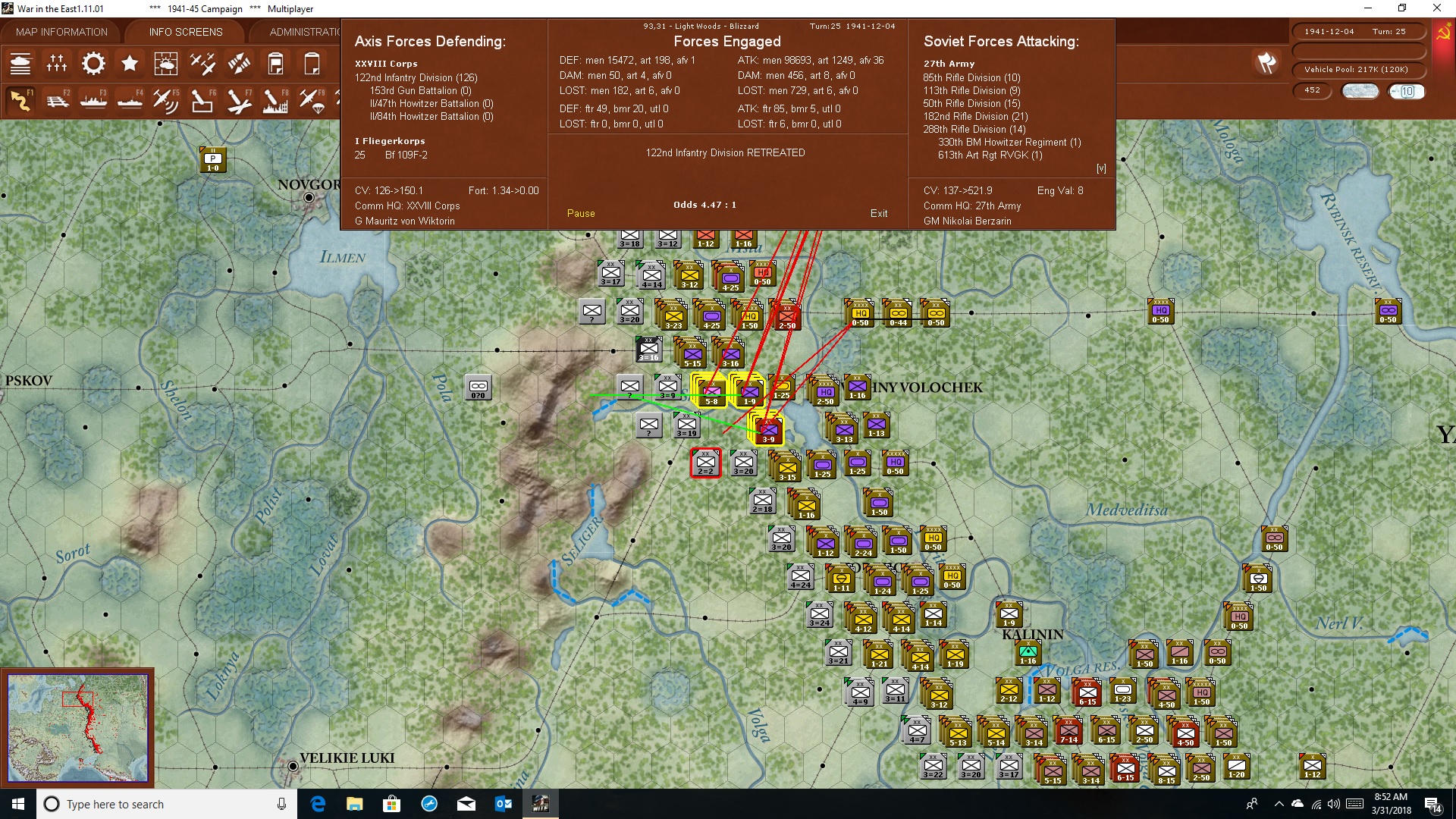Viewport: 1456px width, 819px height.
Task: Click the cyan 1-16 unit at Kalinin
Action: point(1028,652)
